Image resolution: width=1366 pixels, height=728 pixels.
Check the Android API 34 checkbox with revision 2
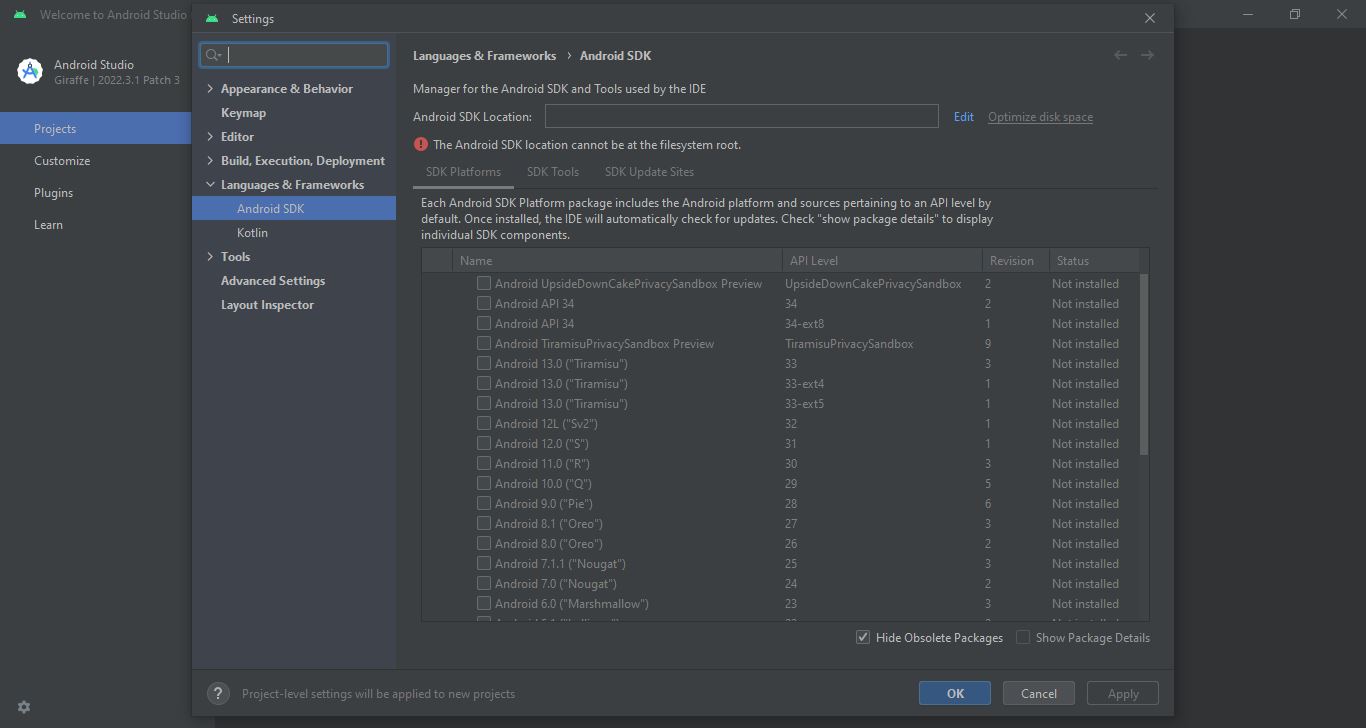[x=484, y=303]
